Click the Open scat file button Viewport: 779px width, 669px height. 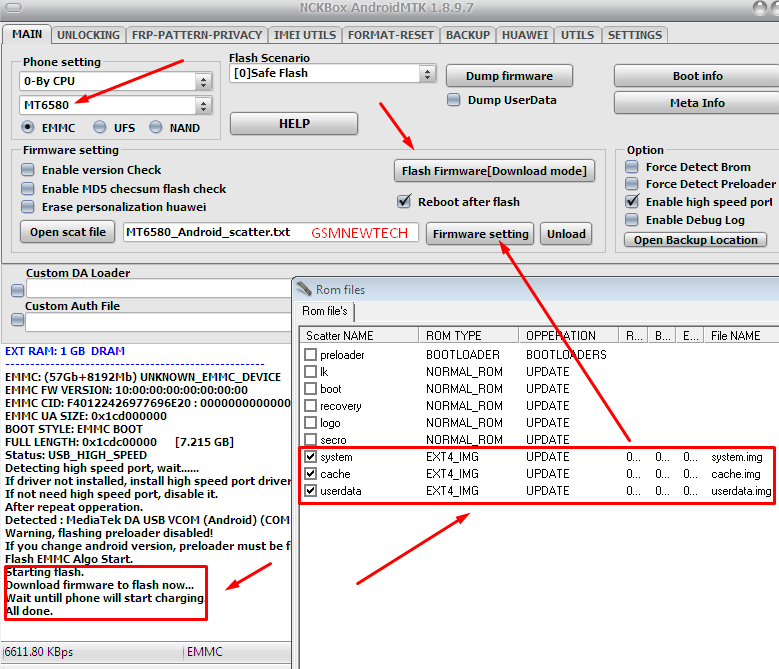click(68, 232)
